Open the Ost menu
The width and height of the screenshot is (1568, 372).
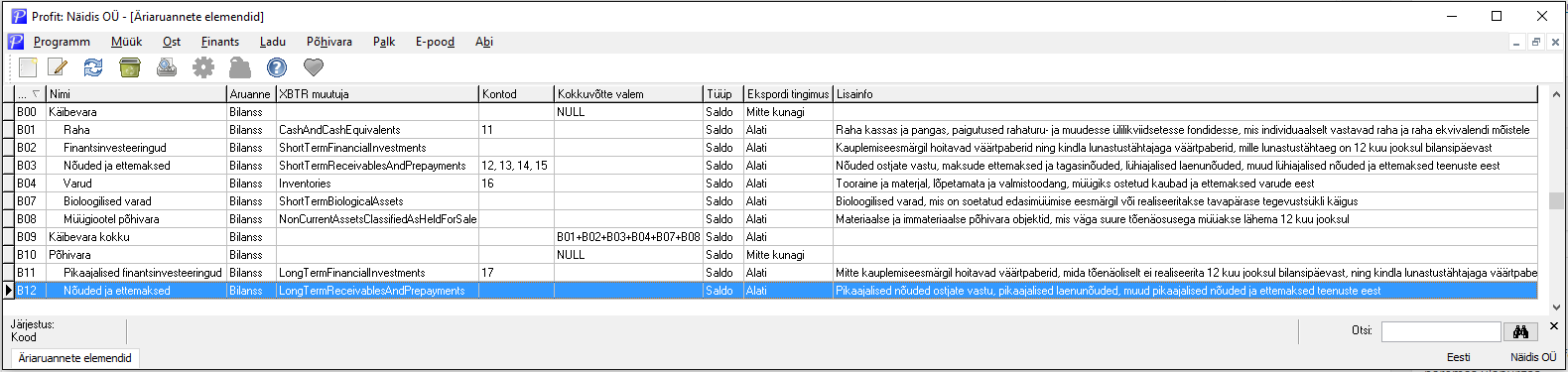pyautogui.click(x=172, y=42)
